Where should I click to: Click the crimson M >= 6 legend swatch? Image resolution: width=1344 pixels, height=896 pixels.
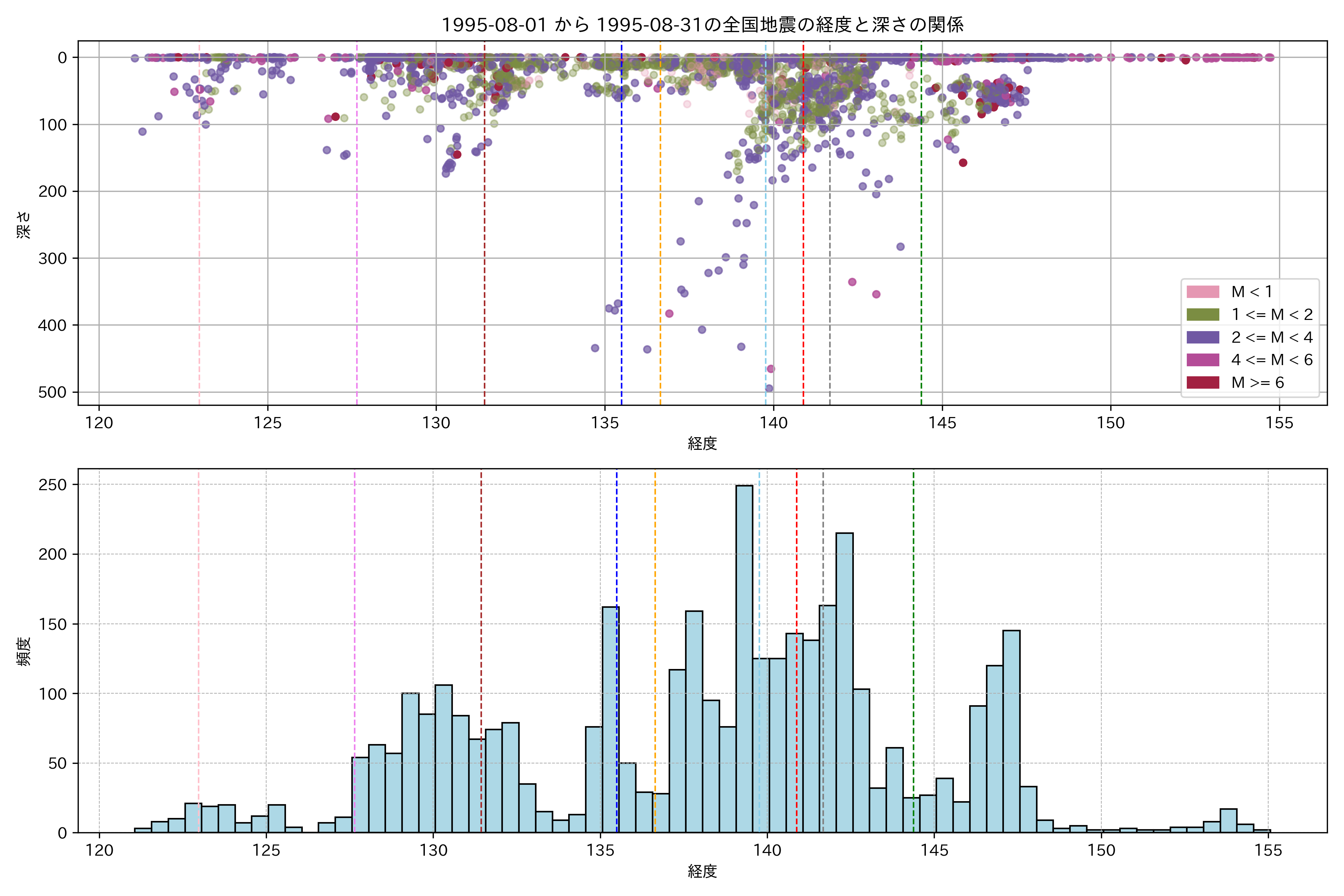[x=1202, y=382]
